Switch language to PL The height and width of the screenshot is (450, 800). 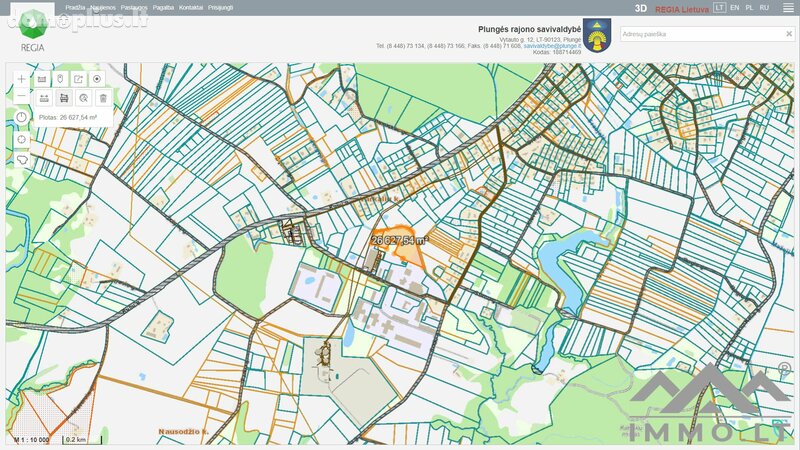point(749,8)
